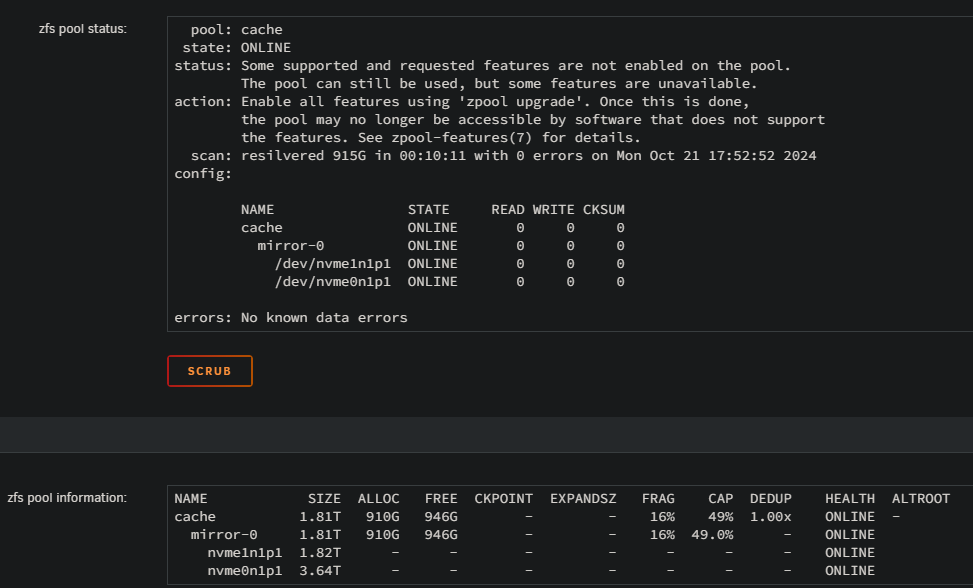The image size is (973, 588).
Task: Click the HEALTH column header
Action: pos(850,499)
